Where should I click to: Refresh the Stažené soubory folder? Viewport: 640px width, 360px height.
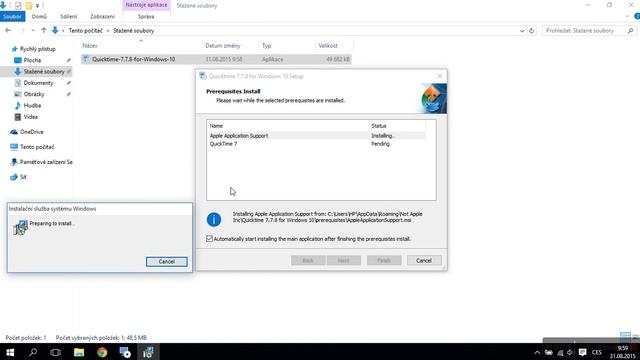coord(531,31)
